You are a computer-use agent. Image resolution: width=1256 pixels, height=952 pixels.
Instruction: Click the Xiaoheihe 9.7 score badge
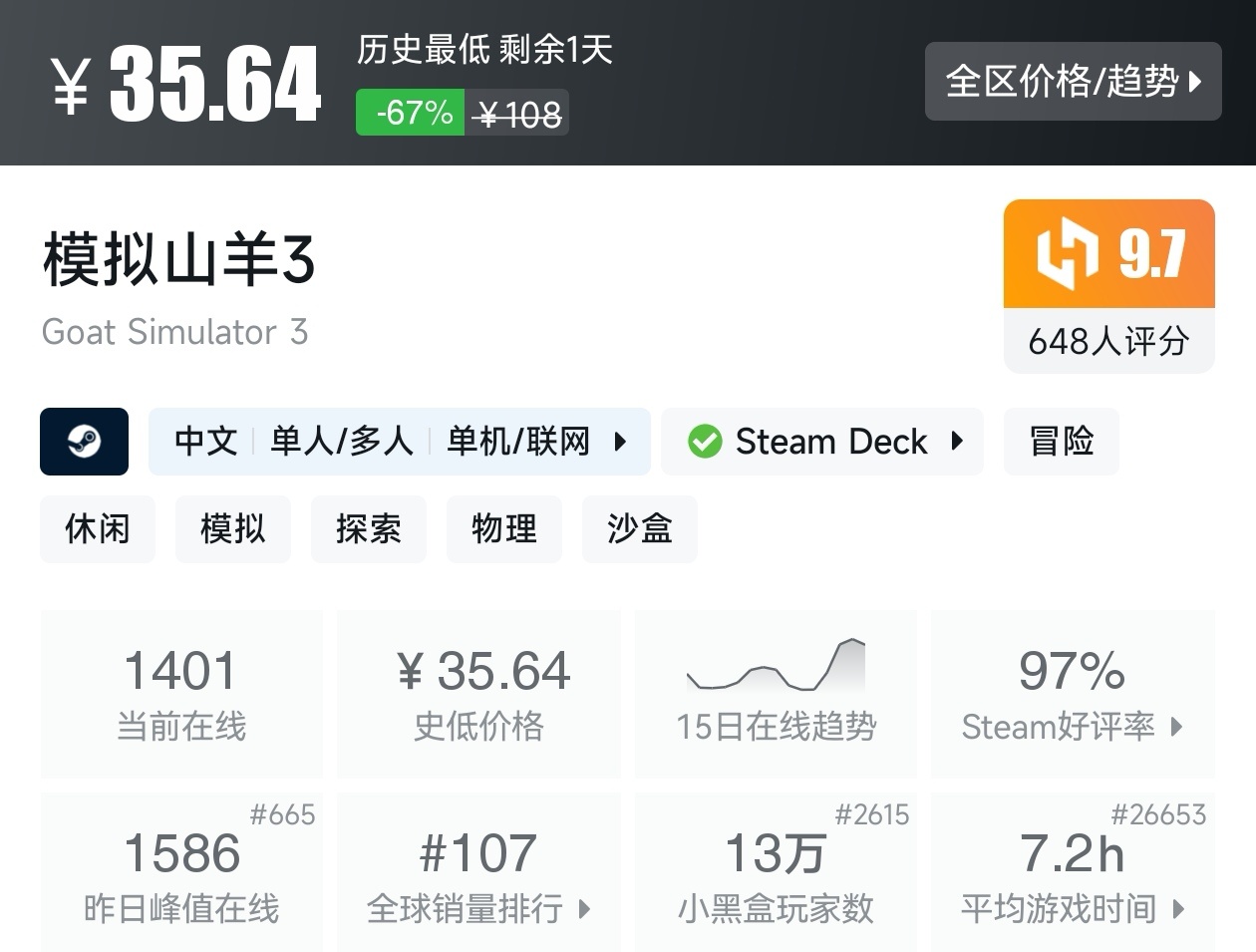click(1108, 254)
